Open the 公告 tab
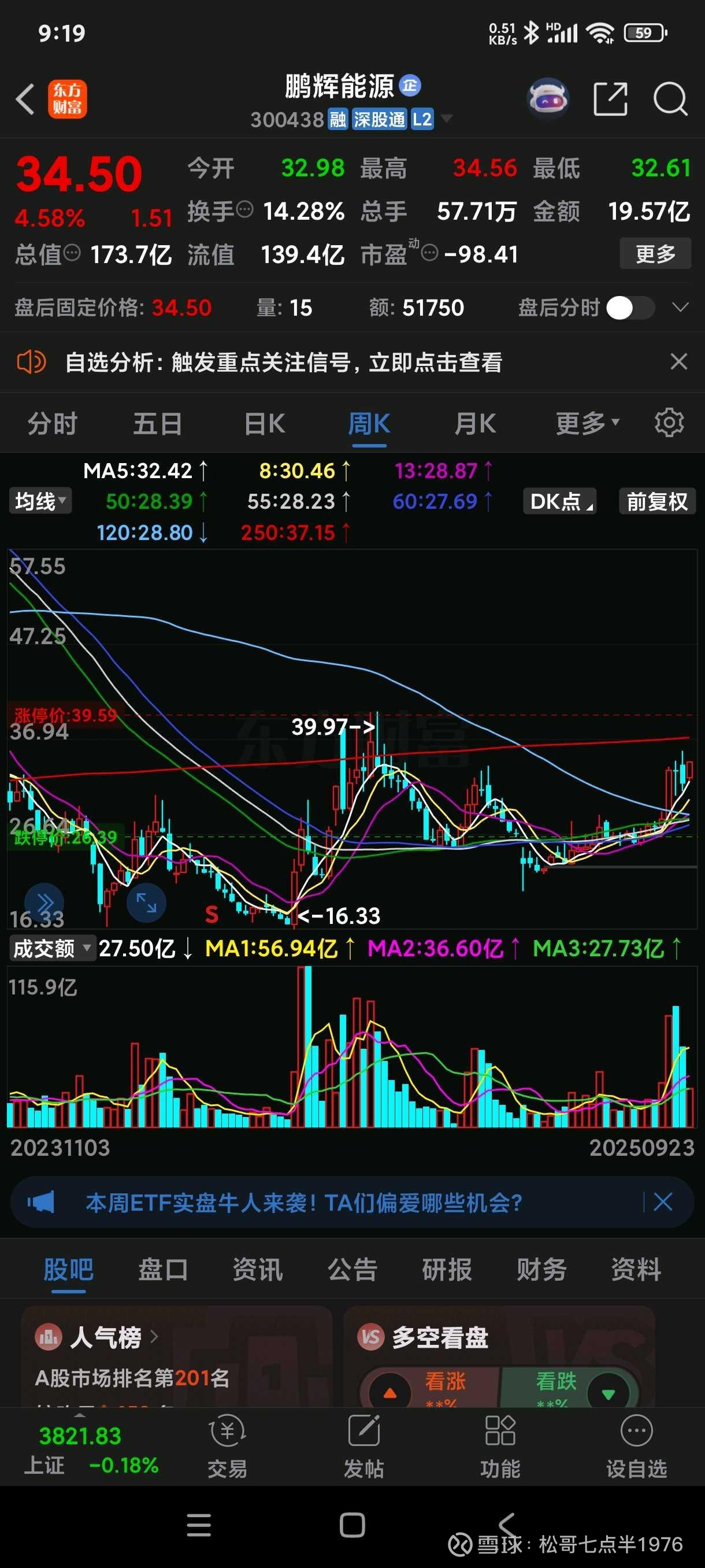705x1568 pixels. [x=352, y=1270]
